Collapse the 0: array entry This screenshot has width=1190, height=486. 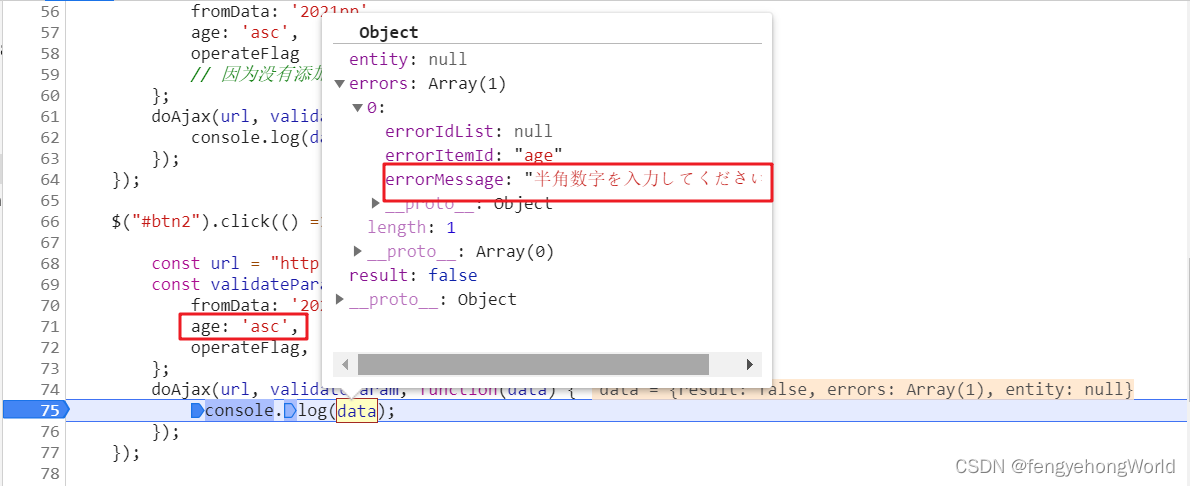[x=357, y=109]
